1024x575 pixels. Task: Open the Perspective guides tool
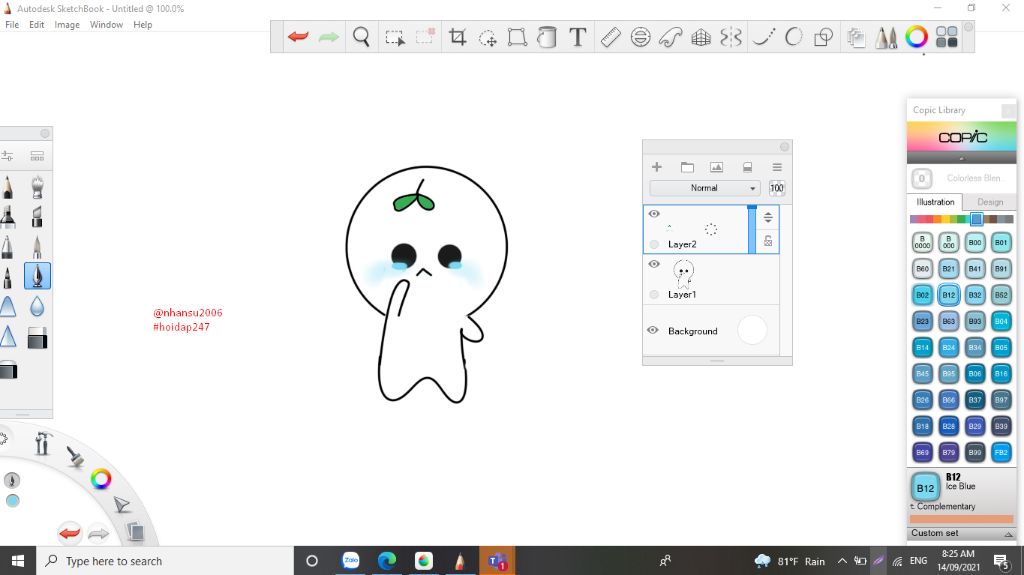point(701,38)
